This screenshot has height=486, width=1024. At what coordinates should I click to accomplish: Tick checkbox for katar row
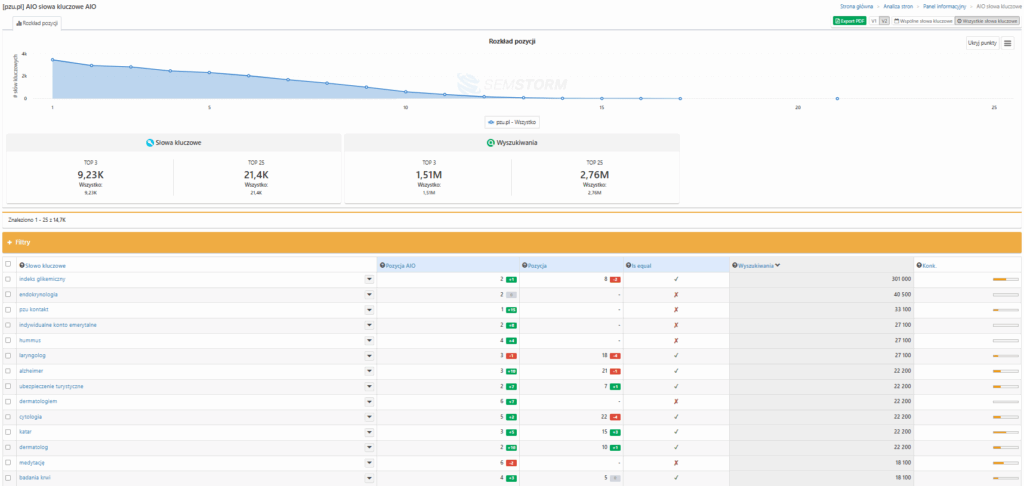point(8,432)
